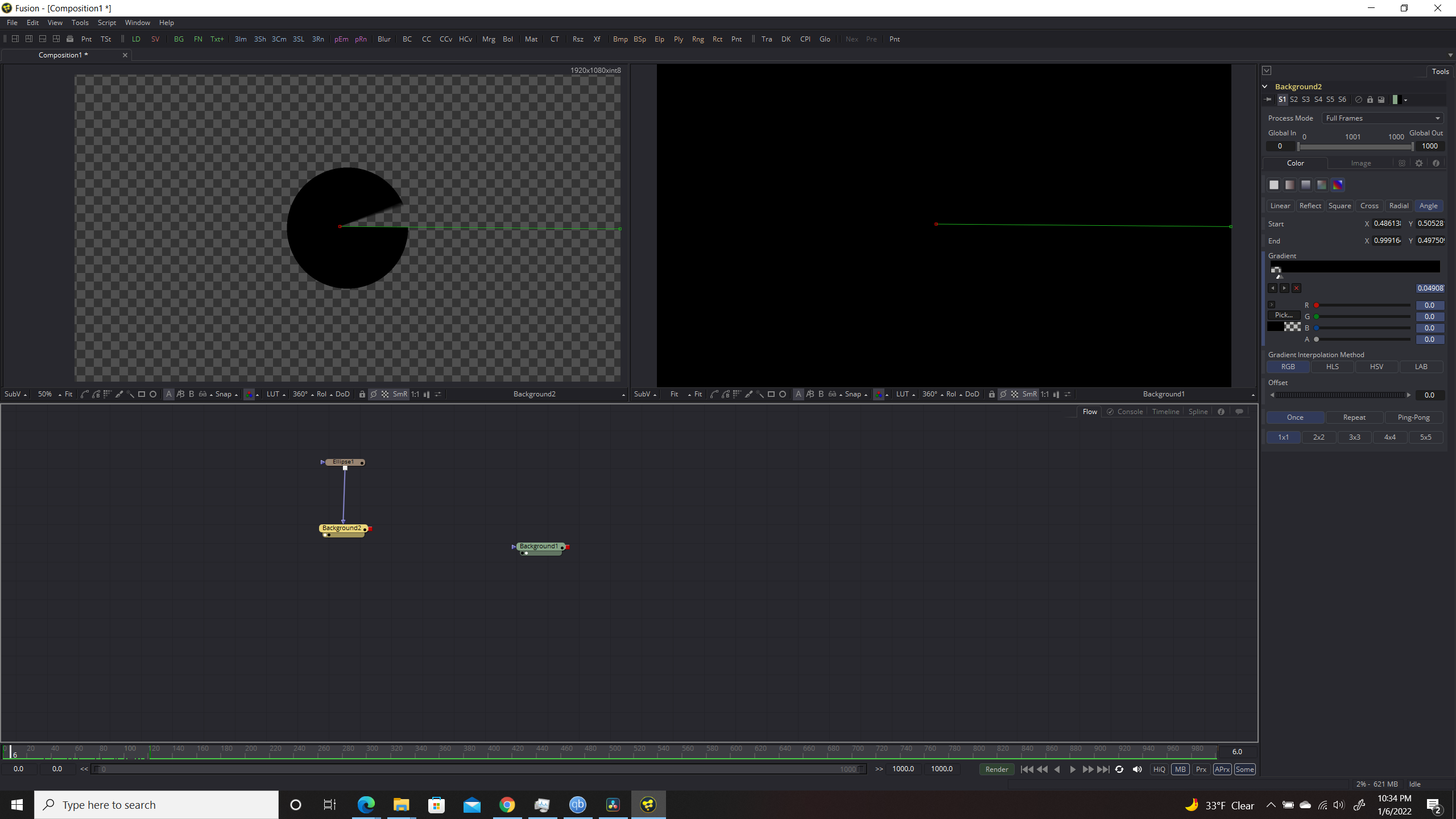Open SubV dropdown in left viewer
The image size is (1456, 819).
(x=15, y=394)
